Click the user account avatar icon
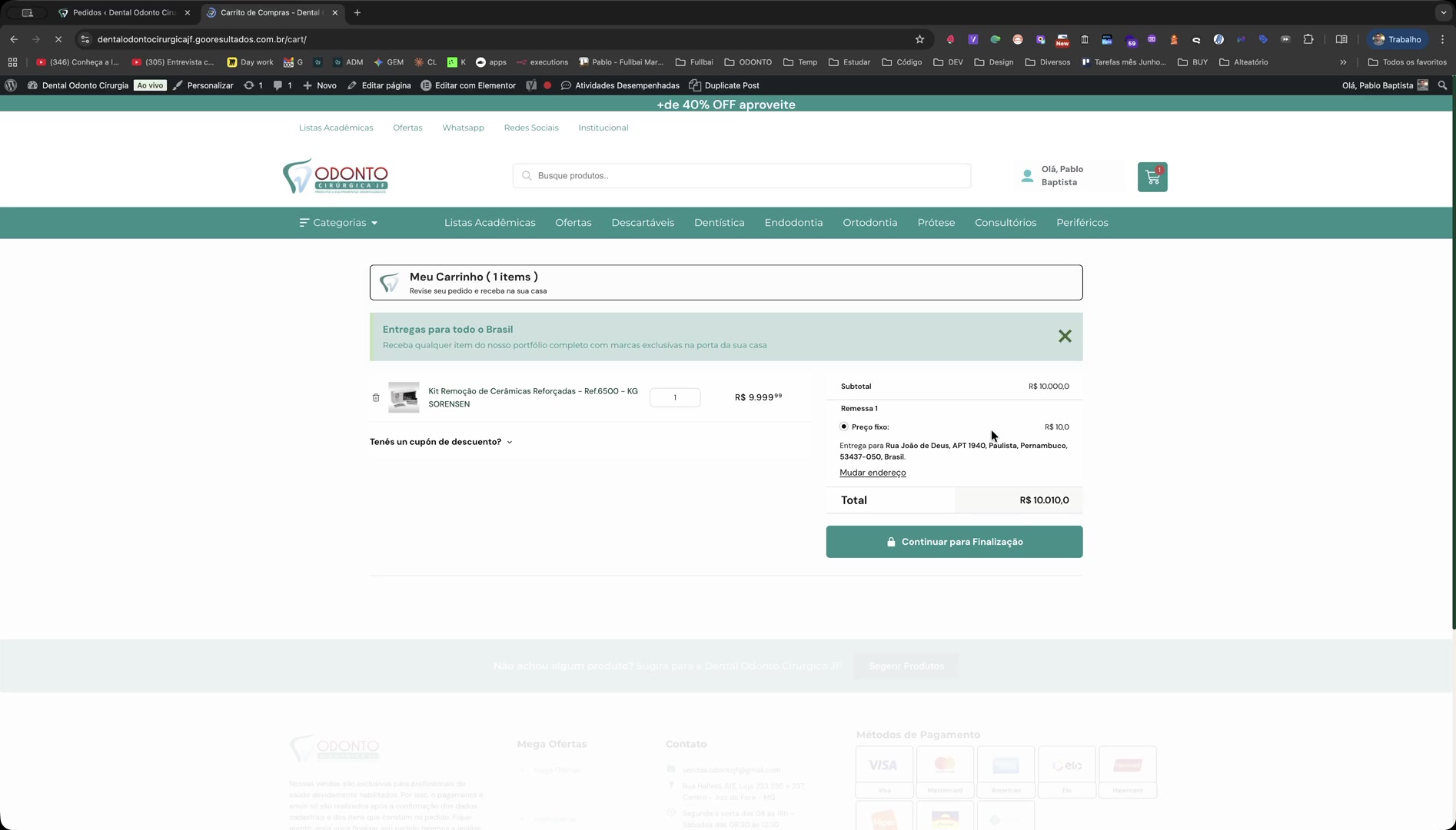1456x830 pixels. (x=1027, y=176)
